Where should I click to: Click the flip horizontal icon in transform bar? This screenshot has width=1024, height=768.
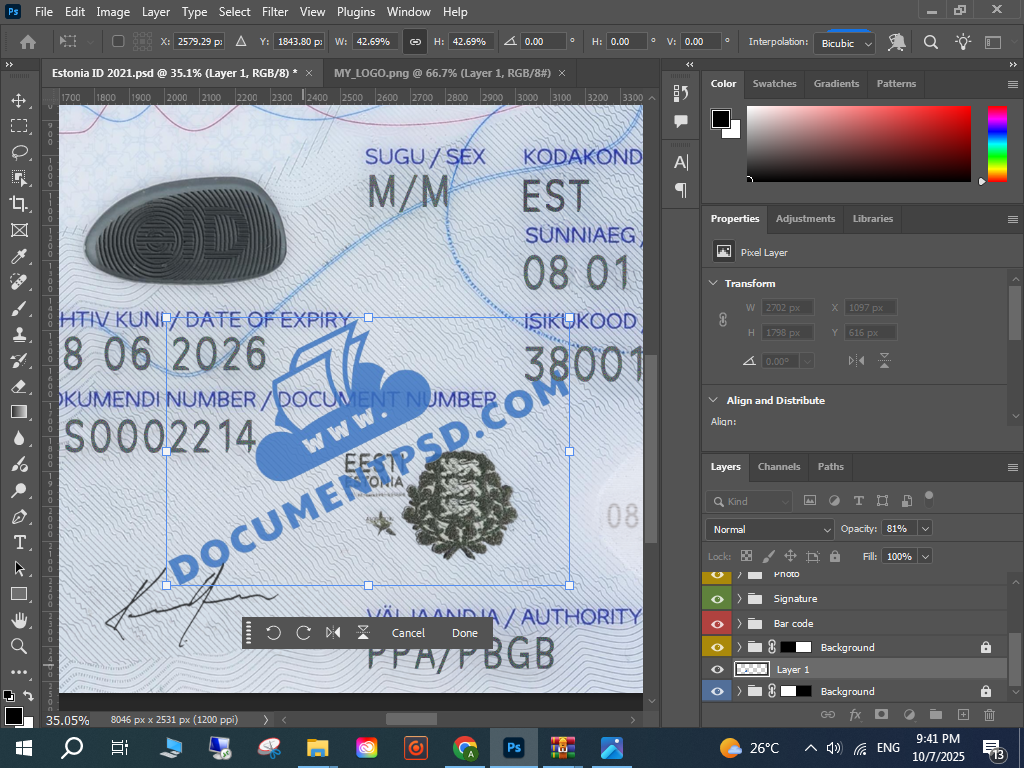(333, 633)
